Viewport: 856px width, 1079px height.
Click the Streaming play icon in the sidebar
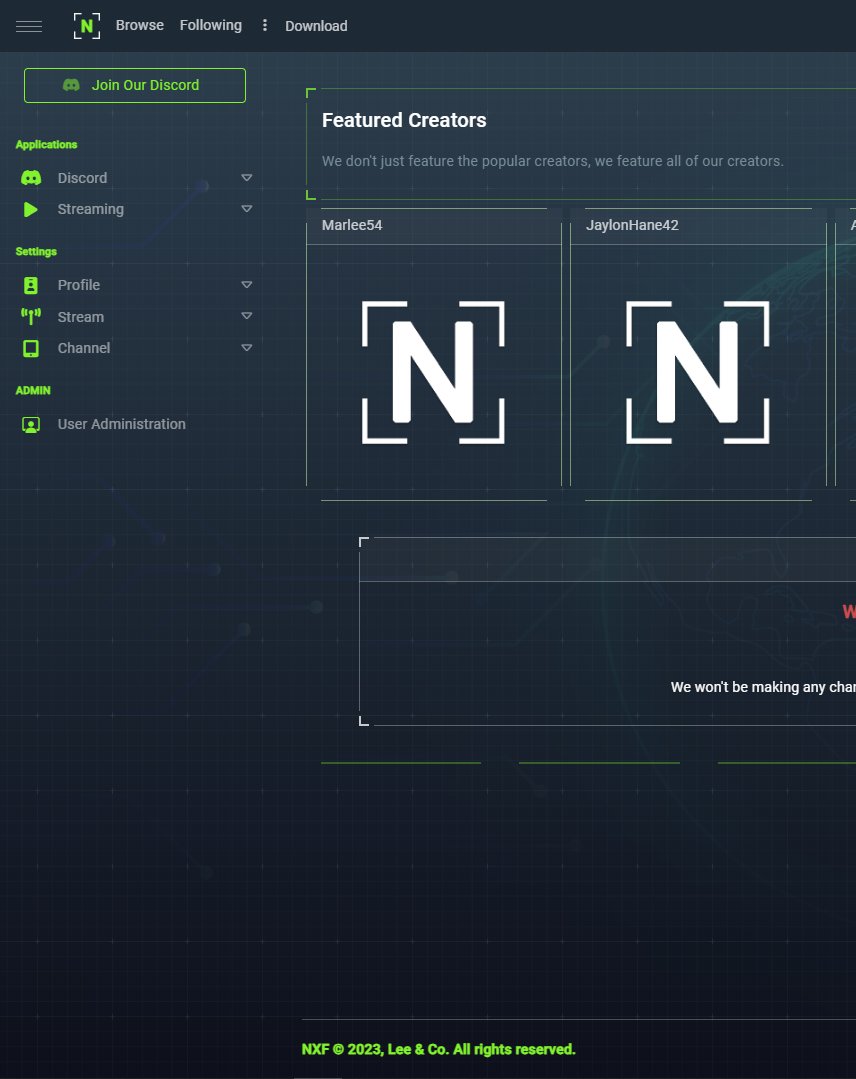point(31,209)
